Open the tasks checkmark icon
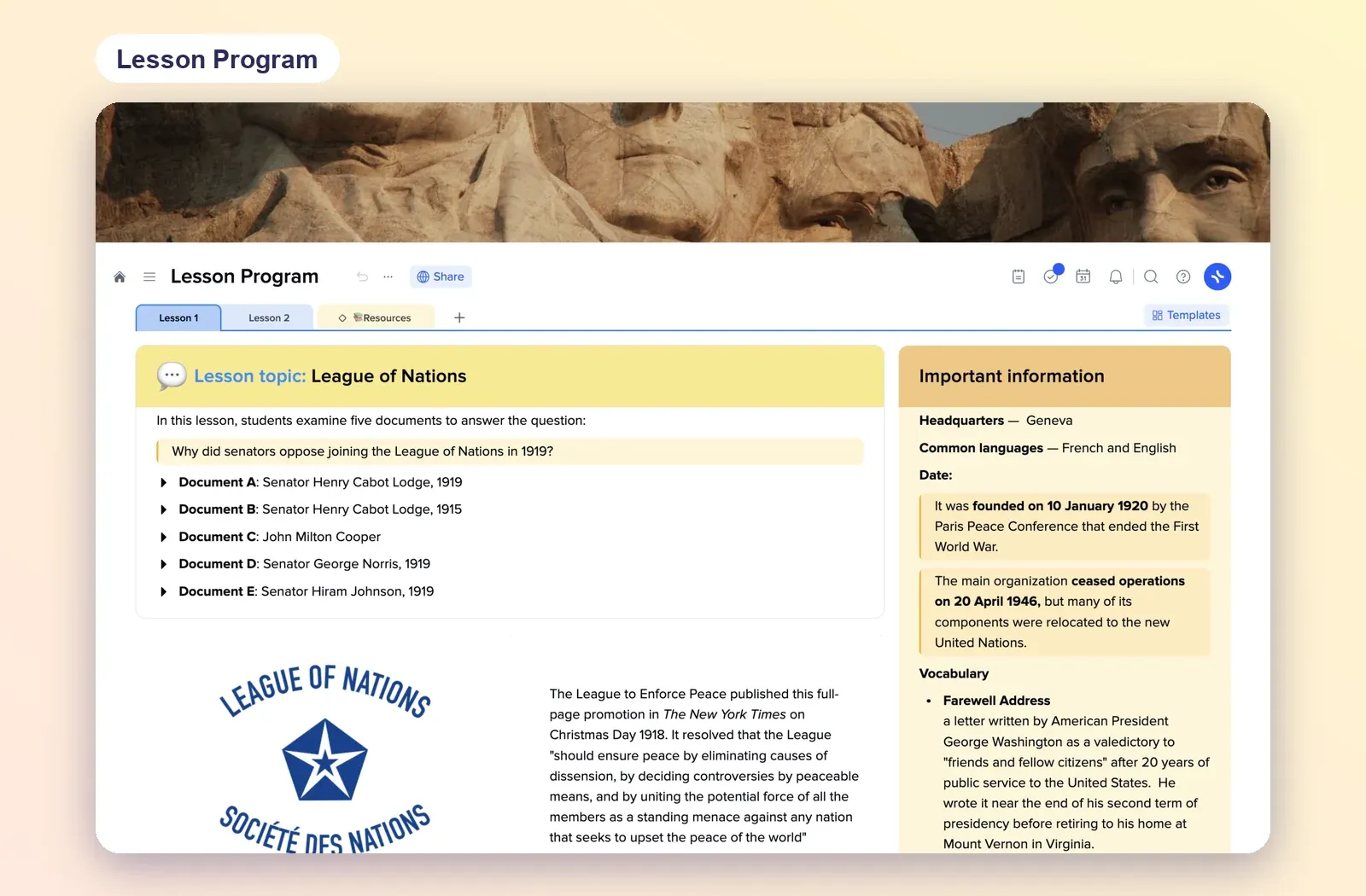 point(1051,276)
